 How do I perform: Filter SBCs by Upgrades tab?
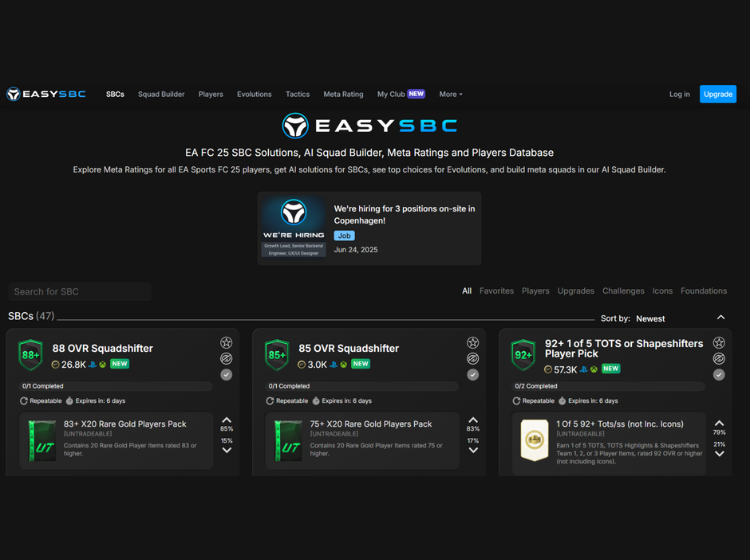tap(575, 291)
